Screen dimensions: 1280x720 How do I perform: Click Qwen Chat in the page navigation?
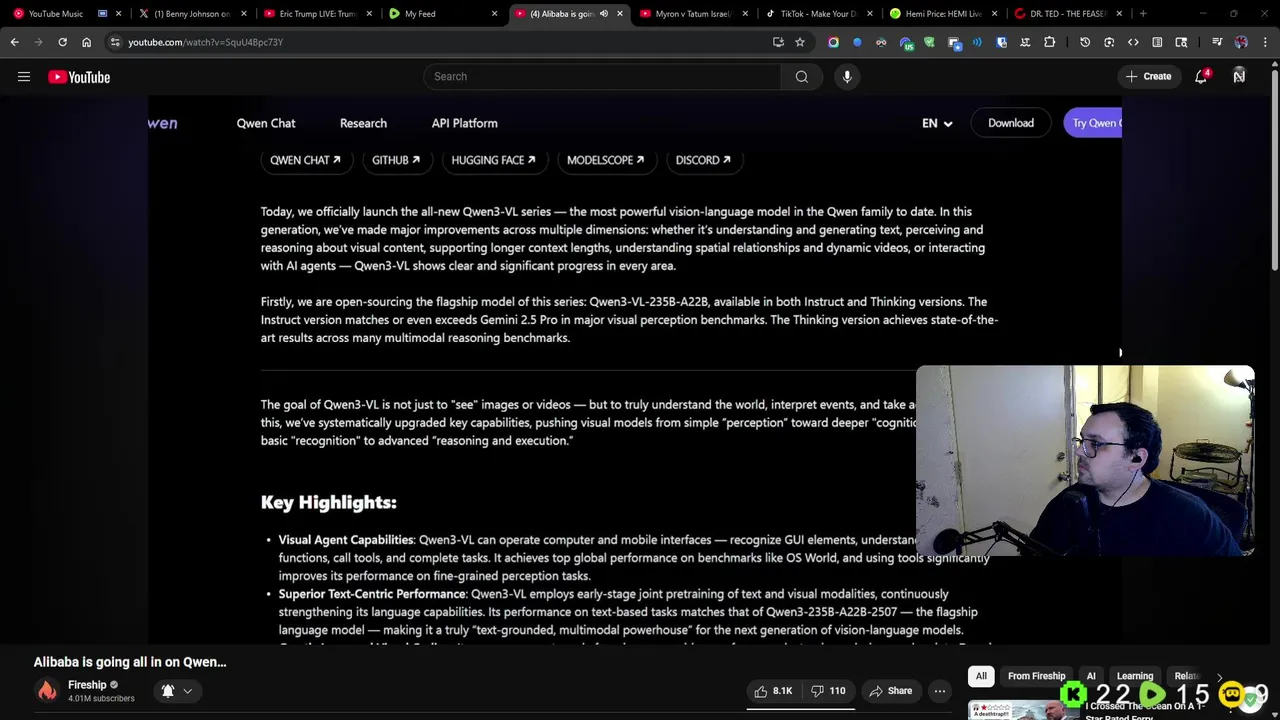266,123
